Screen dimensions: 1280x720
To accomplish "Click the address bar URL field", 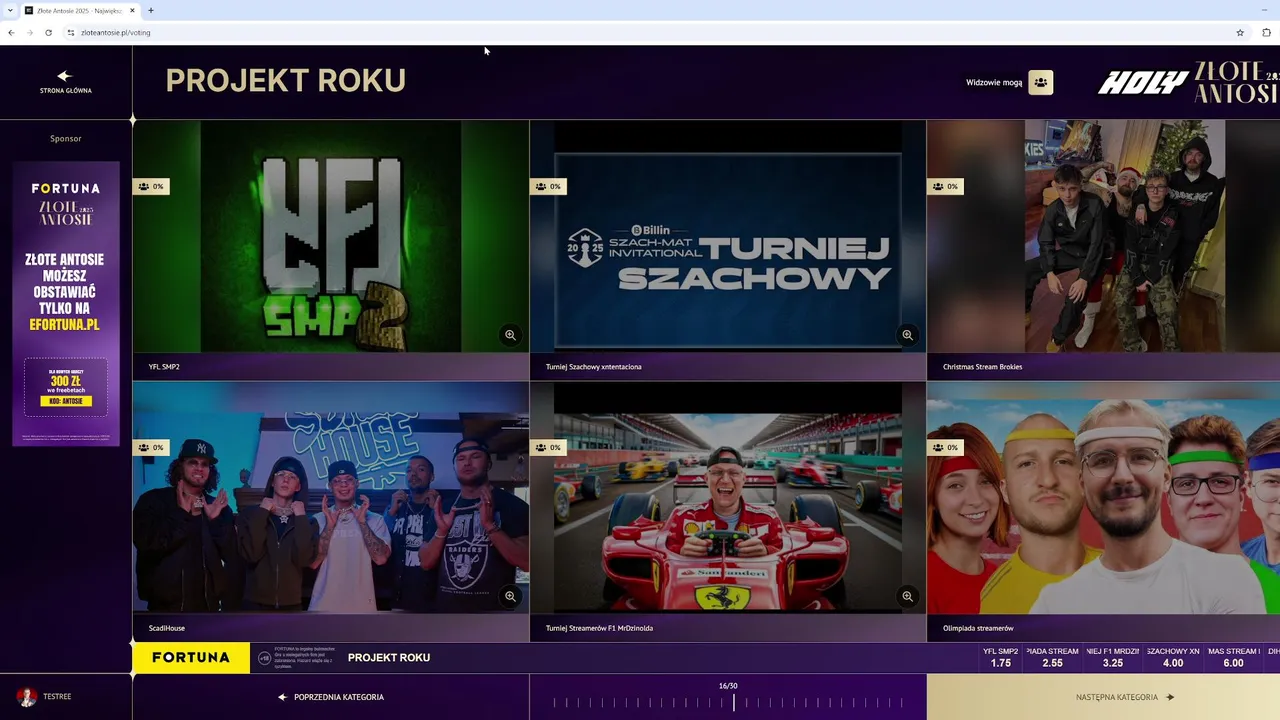I will (640, 32).
